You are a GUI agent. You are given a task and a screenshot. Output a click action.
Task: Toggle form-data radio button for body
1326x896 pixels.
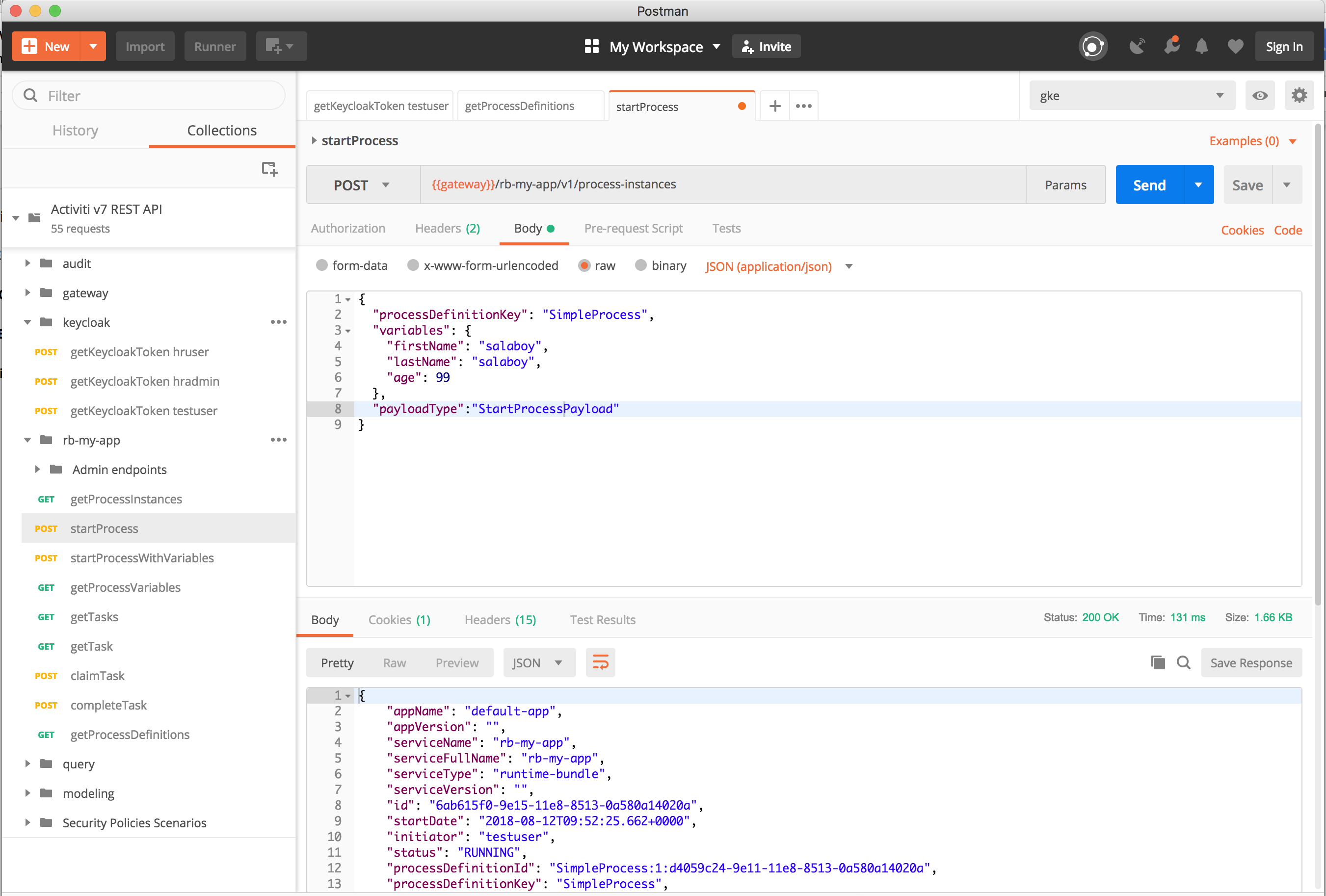(x=322, y=266)
